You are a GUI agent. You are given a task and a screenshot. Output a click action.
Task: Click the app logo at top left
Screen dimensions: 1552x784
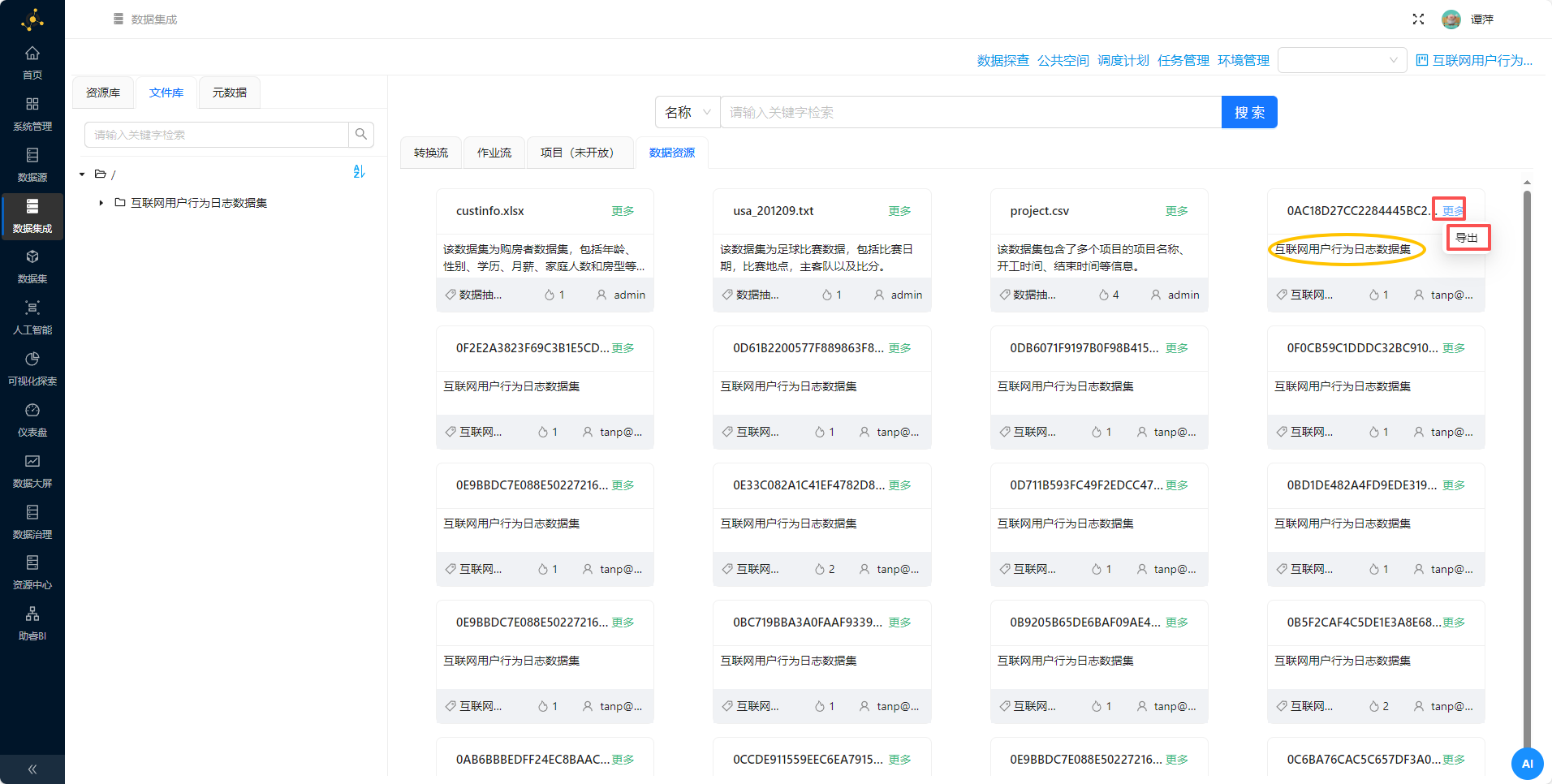point(32,19)
